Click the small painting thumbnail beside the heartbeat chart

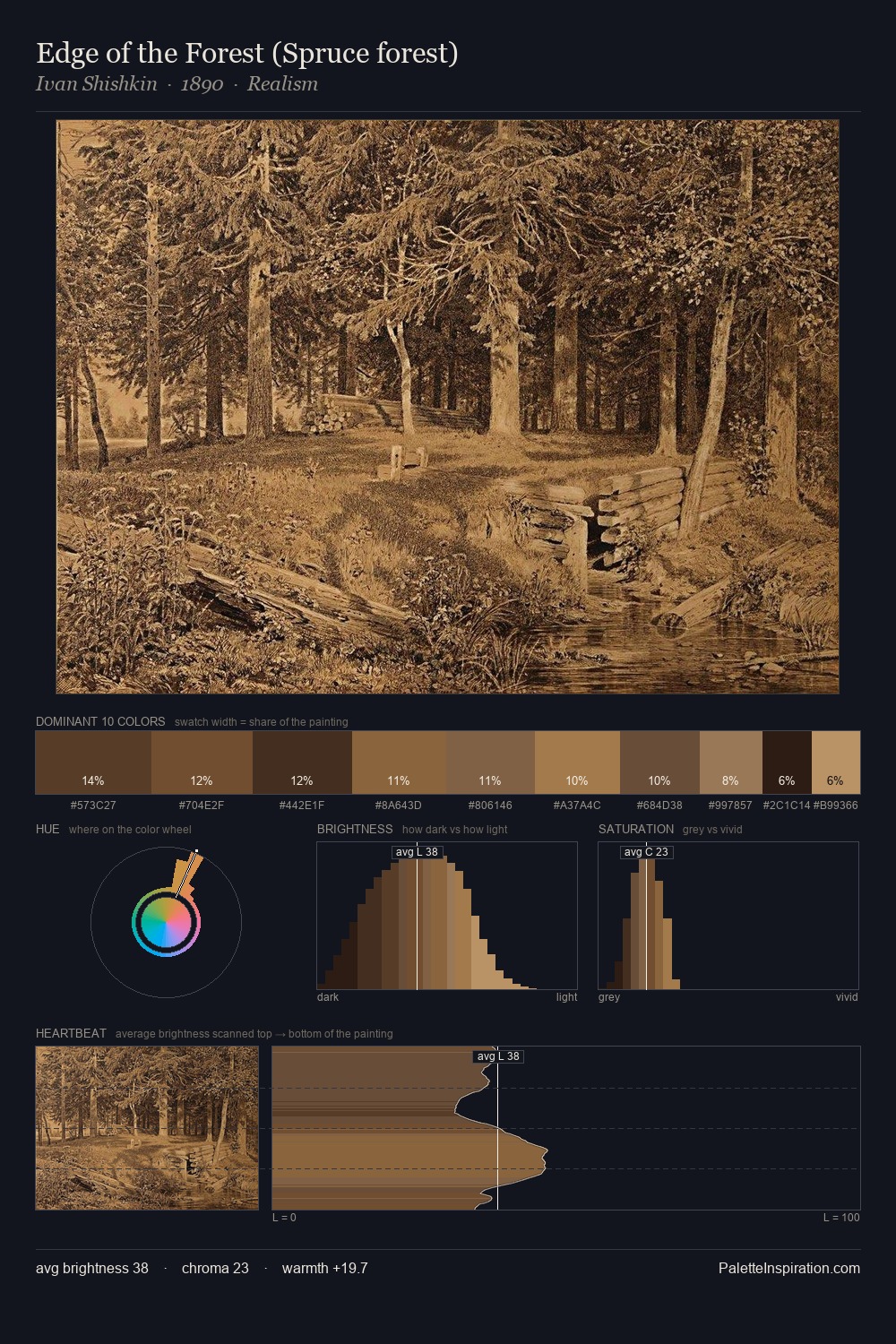tap(147, 1128)
